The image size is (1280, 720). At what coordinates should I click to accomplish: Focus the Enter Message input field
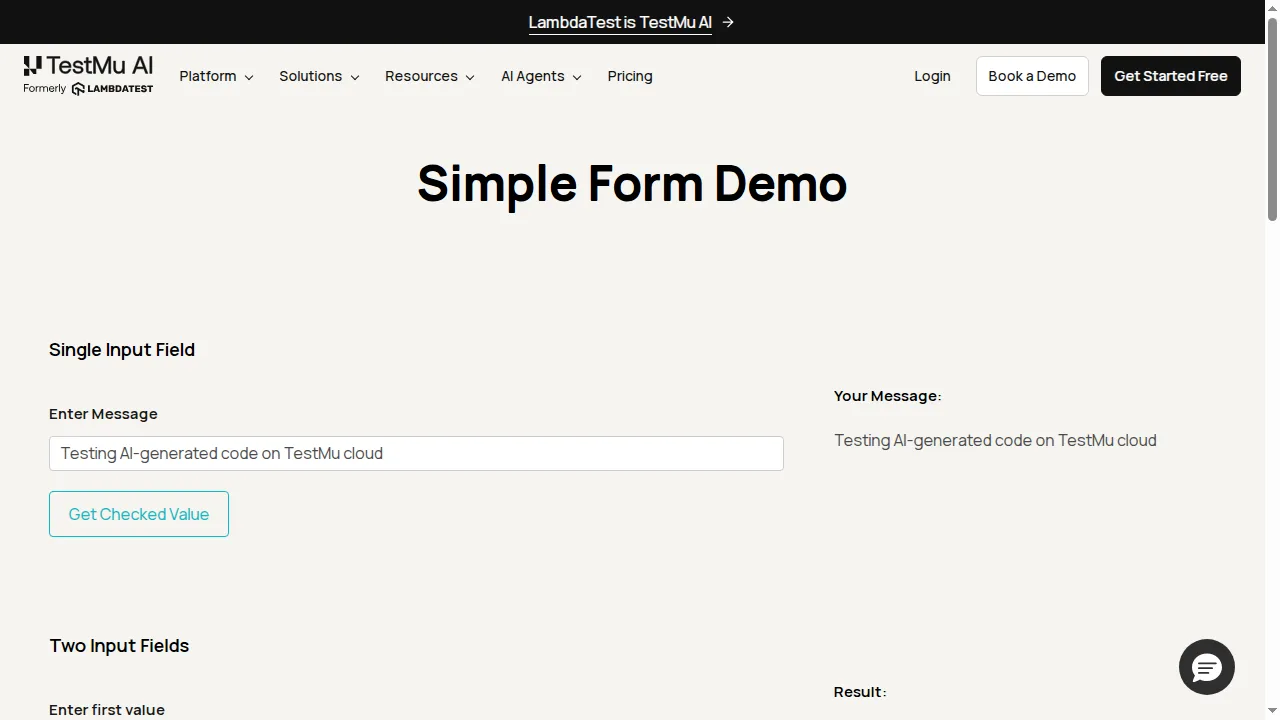click(x=416, y=453)
